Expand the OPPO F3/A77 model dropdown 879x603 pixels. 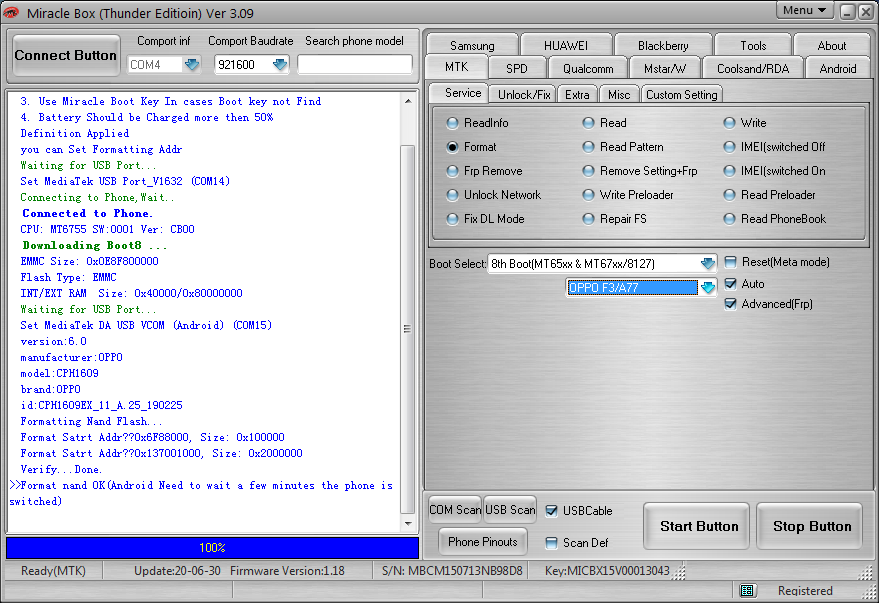tap(707, 287)
